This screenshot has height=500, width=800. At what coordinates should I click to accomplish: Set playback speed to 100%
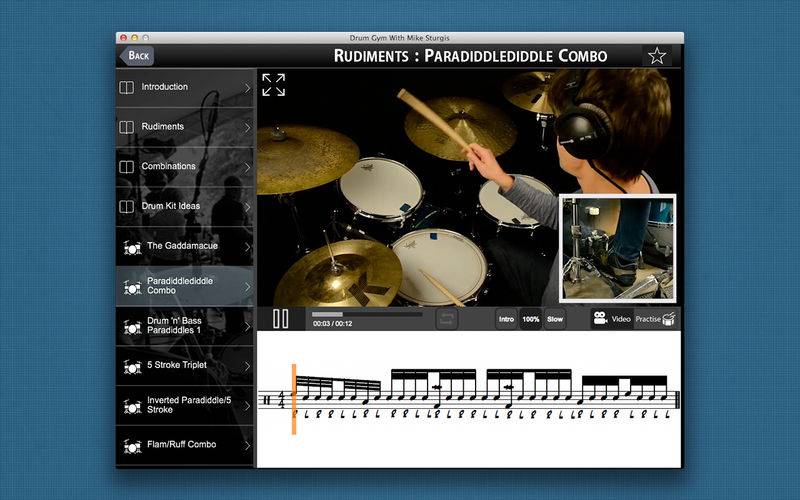(531, 319)
